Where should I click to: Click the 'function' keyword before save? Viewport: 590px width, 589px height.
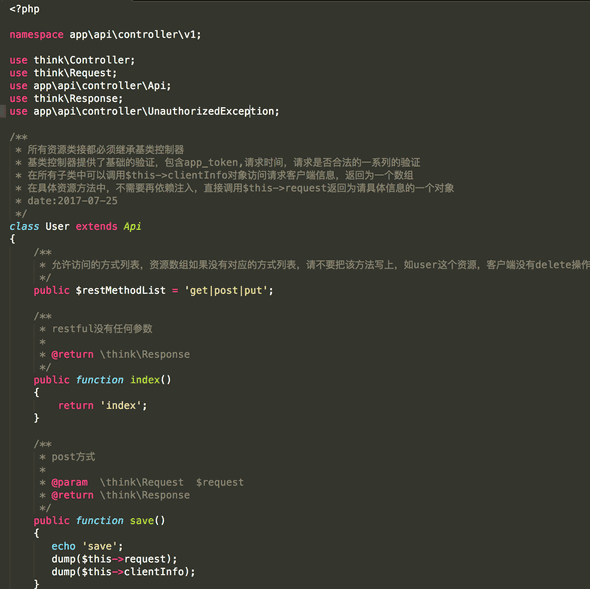[x=99, y=521]
